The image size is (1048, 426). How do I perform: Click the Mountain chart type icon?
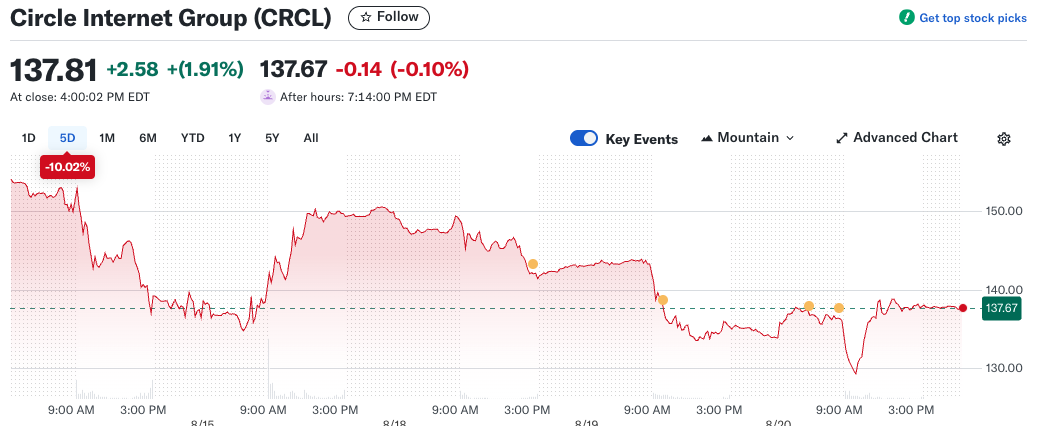pos(707,138)
